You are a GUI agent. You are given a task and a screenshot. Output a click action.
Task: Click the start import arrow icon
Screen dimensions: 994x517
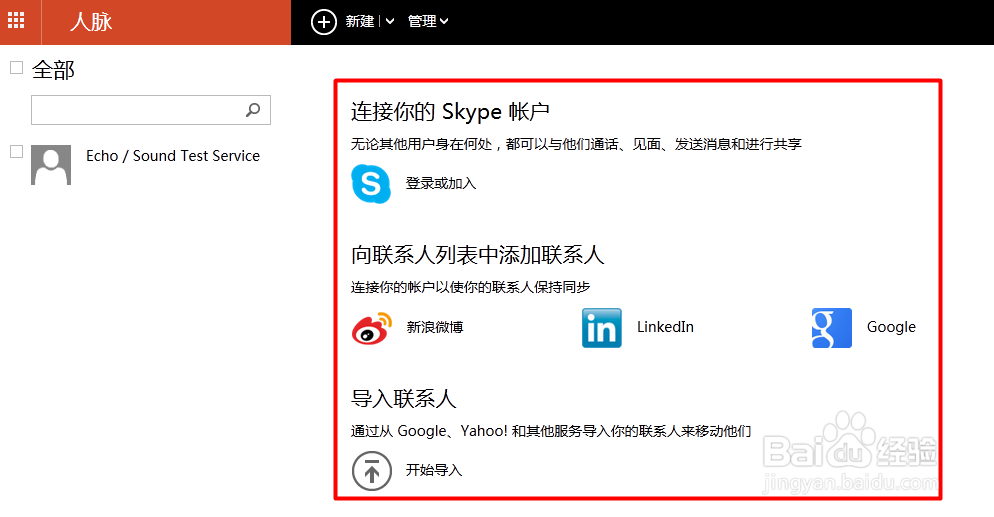pyautogui.click(x=371, y=470)
